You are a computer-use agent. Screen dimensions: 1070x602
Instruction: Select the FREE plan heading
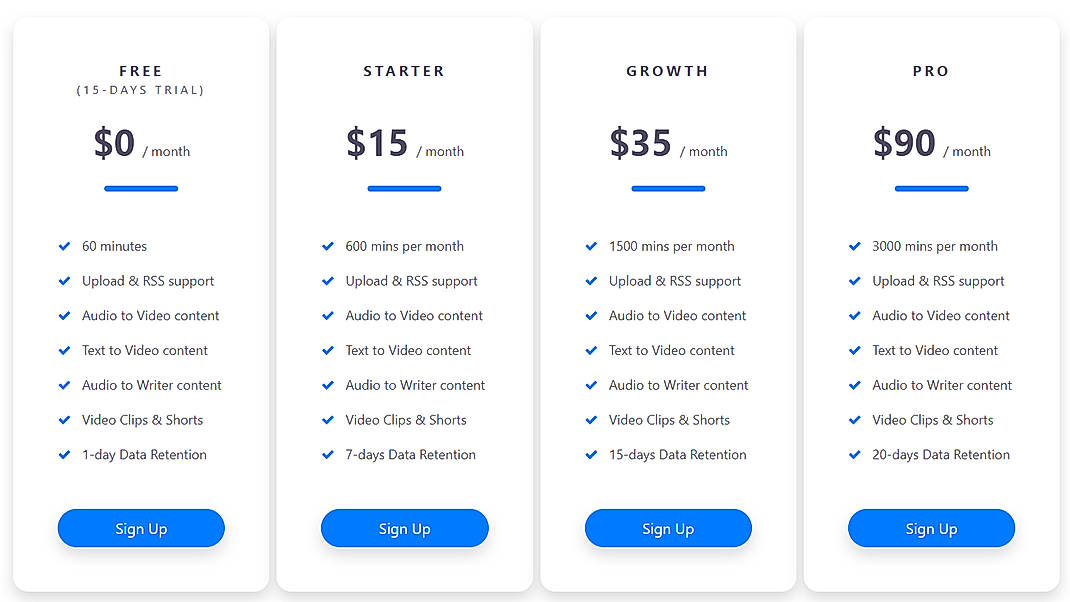140,70
